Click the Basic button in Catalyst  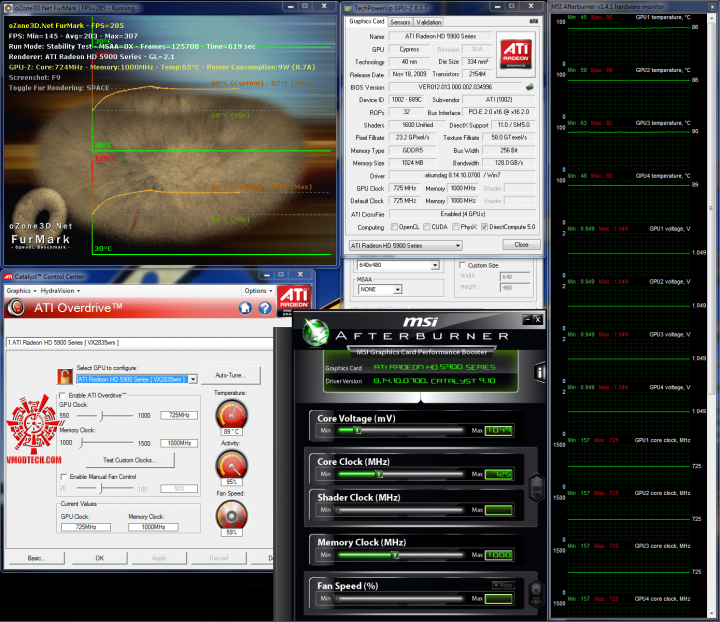tap(37, 558)
